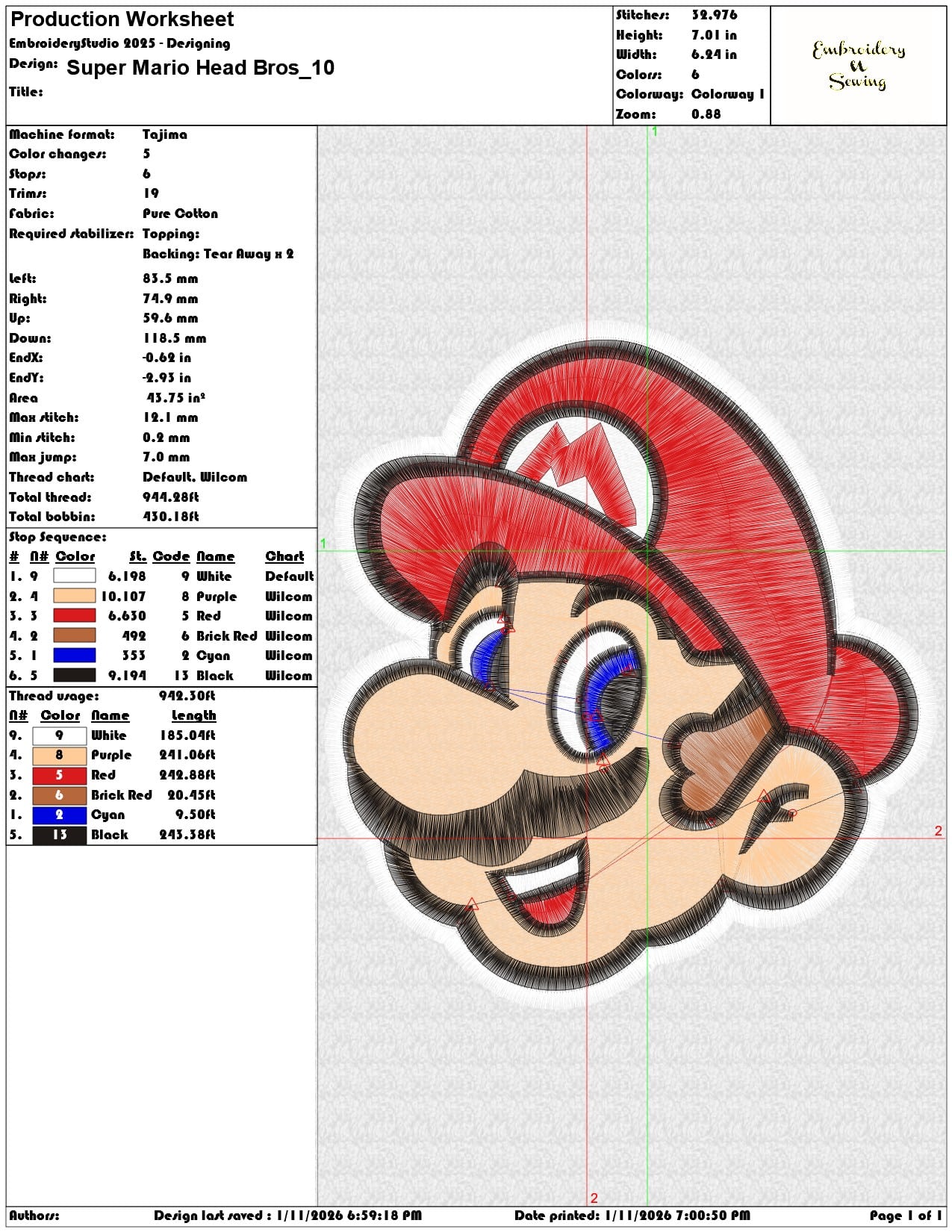Click the white swatch in Stop Sequence row 1
This screenshot has width=952, height=1232.
click(75, 576)
